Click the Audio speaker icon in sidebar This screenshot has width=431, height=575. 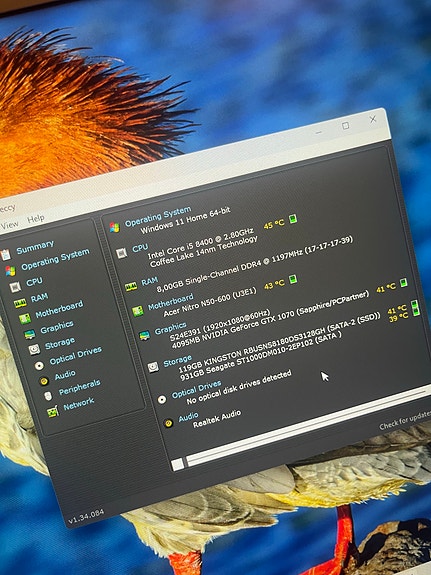(44, 381)
